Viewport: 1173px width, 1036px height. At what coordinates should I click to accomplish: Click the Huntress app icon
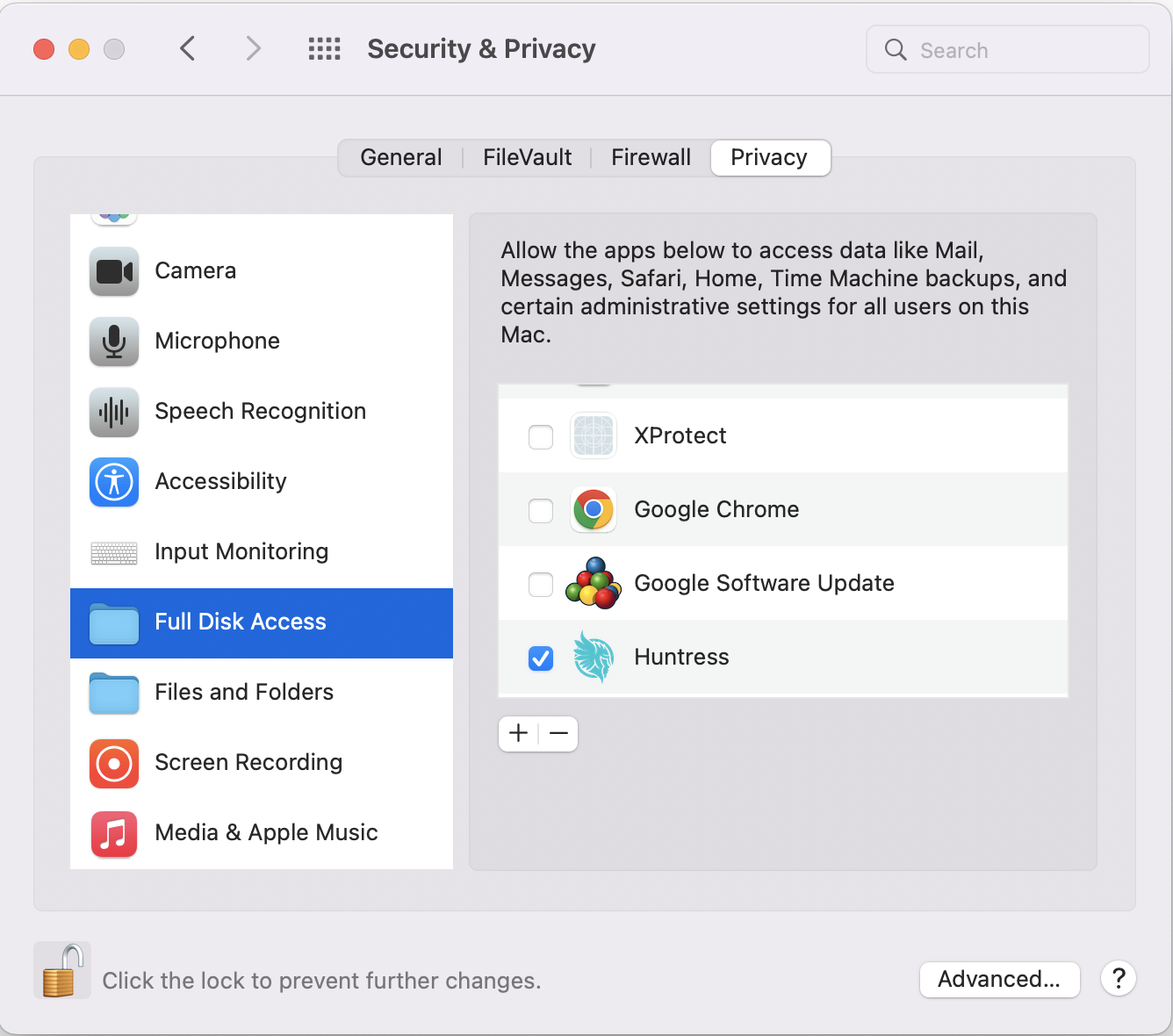click(x=594, y=658)
